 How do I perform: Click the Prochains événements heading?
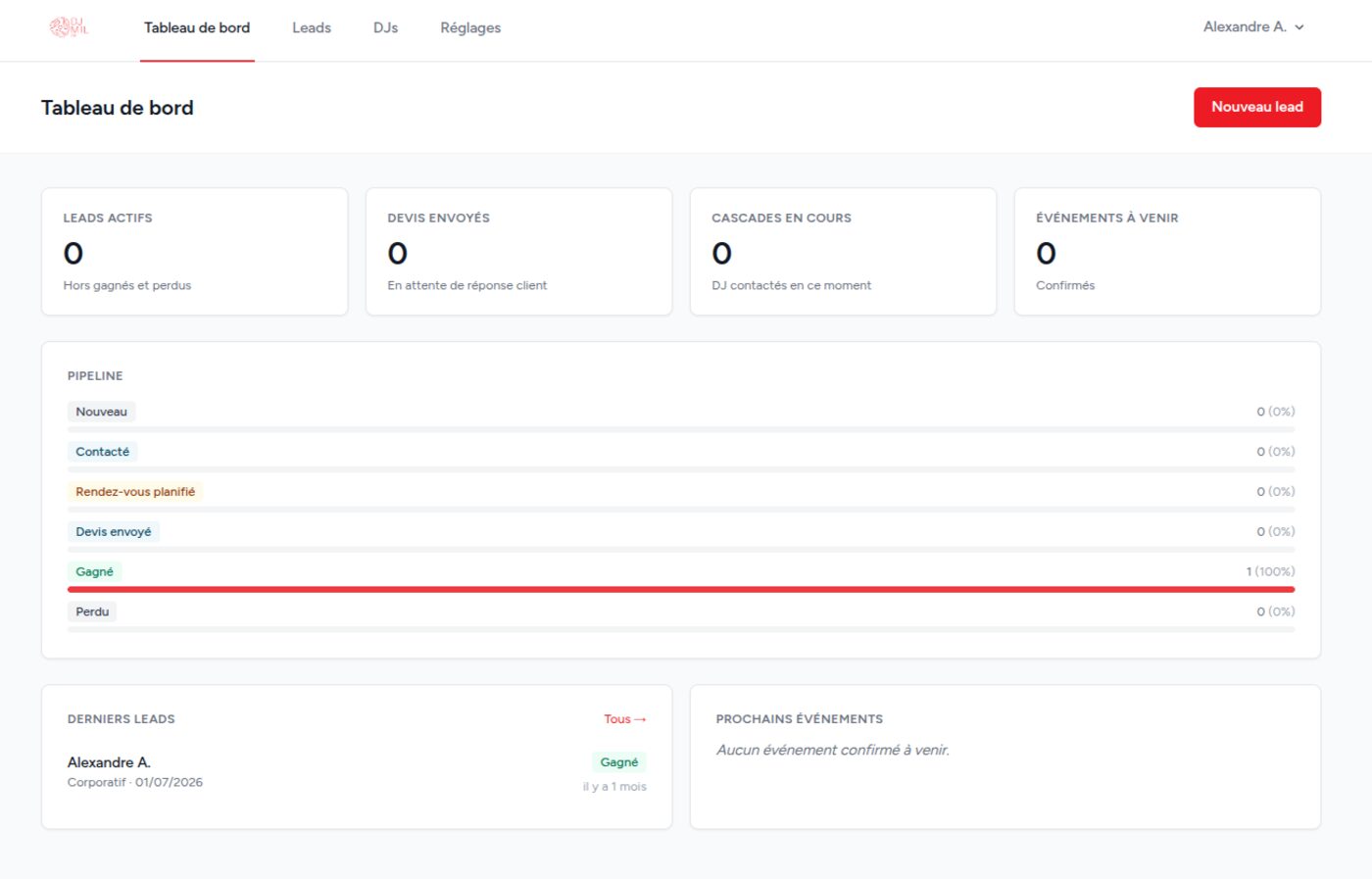tap(800, 719)
